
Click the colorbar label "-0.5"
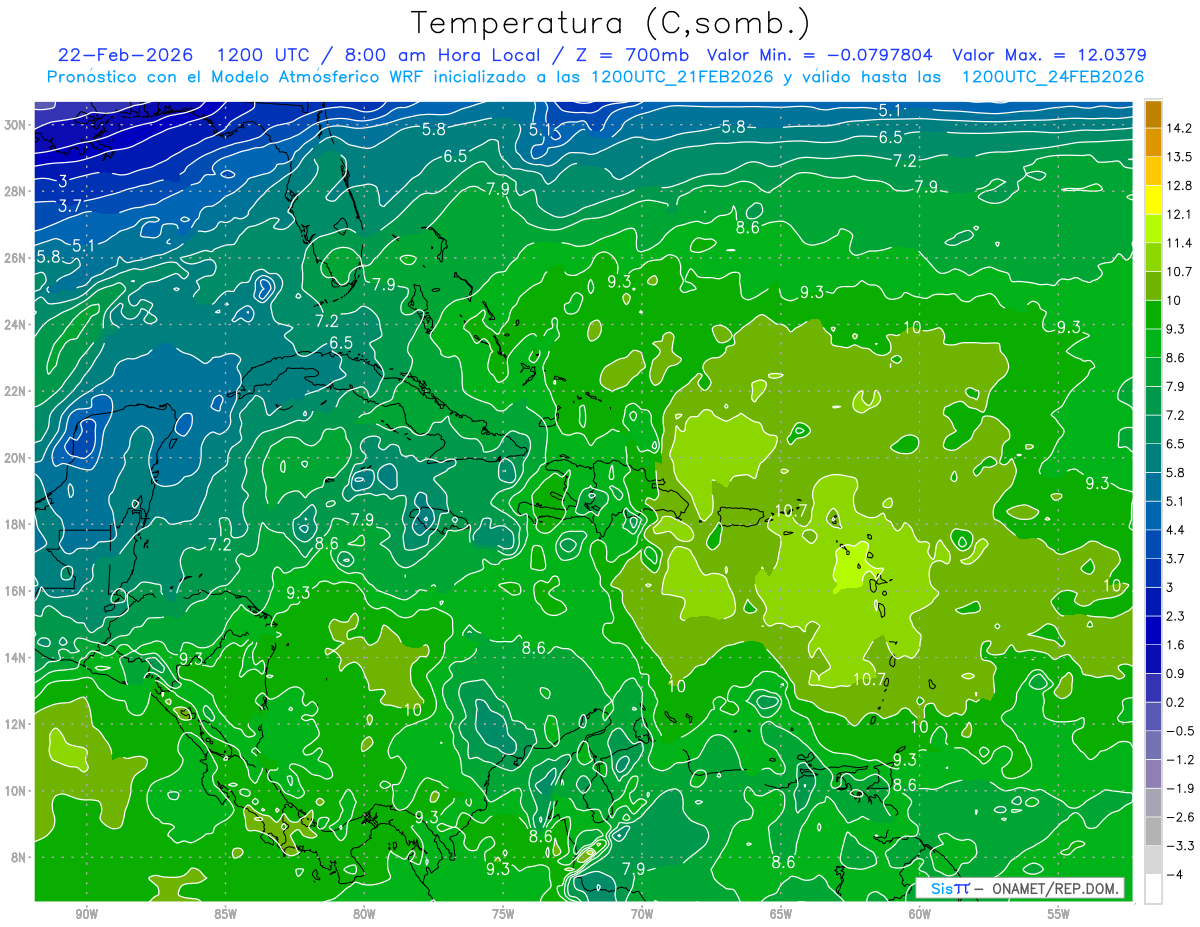click(x=1179, y=731)
